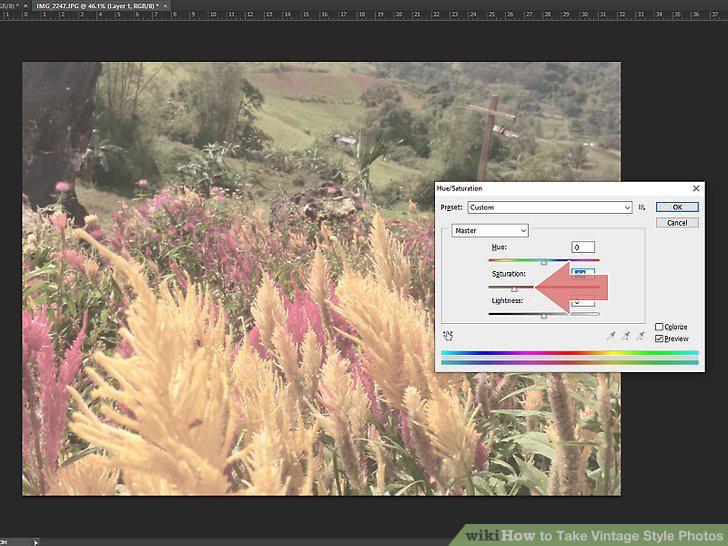The height and width of the screenshot is (546, 728).
Task: Click the lower color spectrum bar
Action: pyautogui.click(x=570, y=363)
